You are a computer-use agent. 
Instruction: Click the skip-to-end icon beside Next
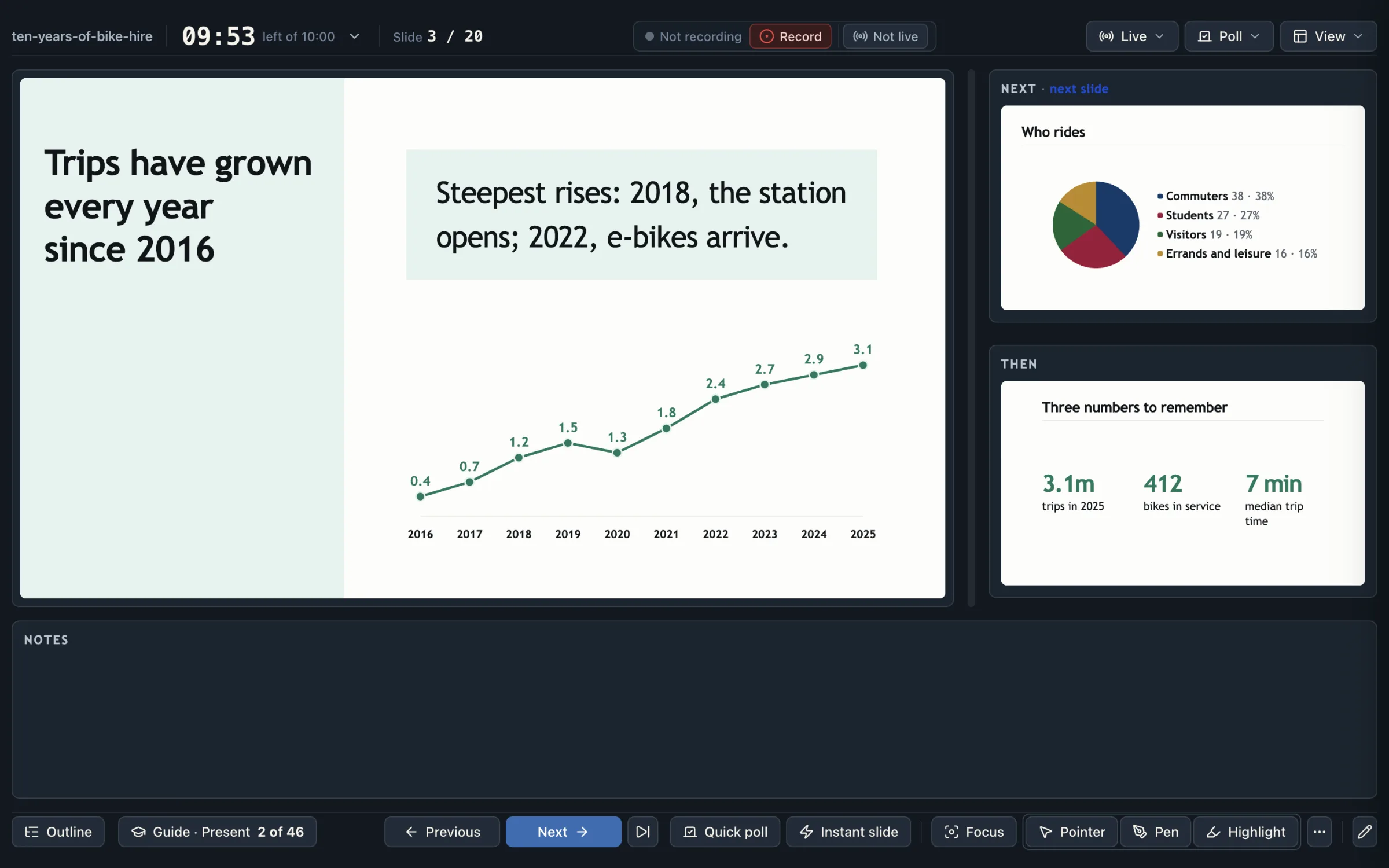642,832
